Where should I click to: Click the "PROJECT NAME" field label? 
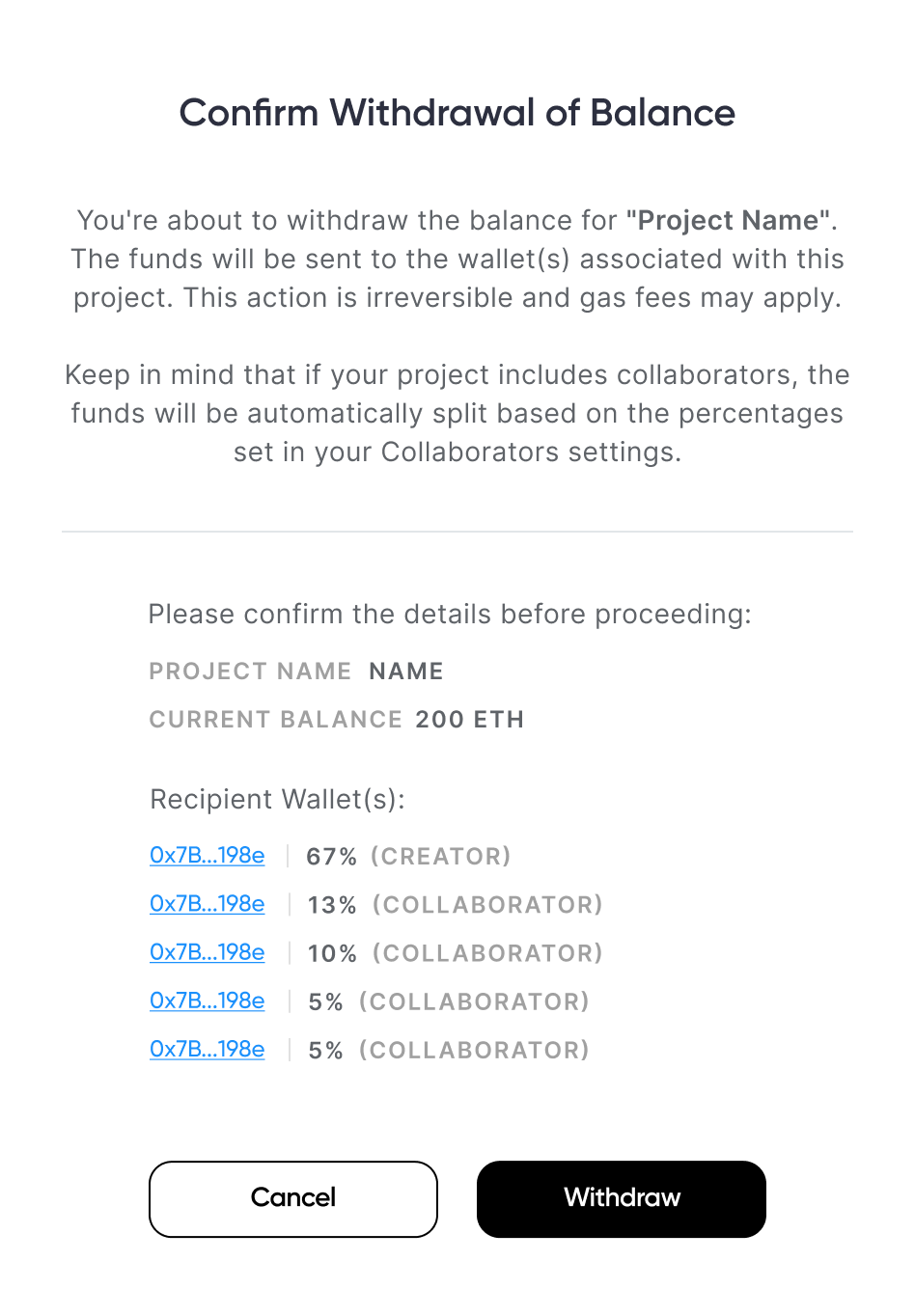point(250,672)
